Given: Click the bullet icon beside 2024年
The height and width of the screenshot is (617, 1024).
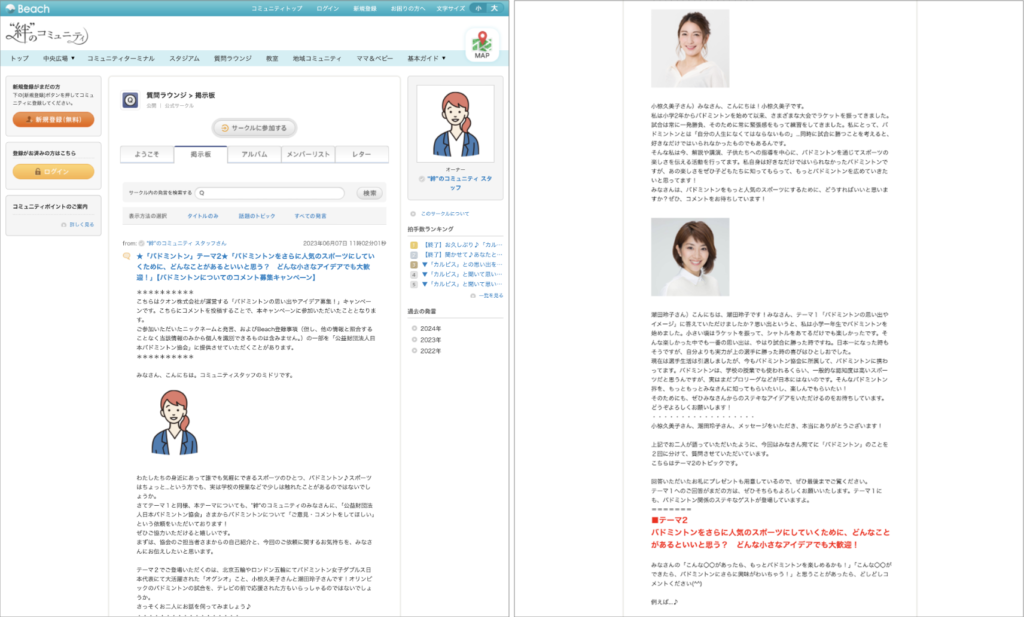Looking at the screenshot, I should point(414,328).
